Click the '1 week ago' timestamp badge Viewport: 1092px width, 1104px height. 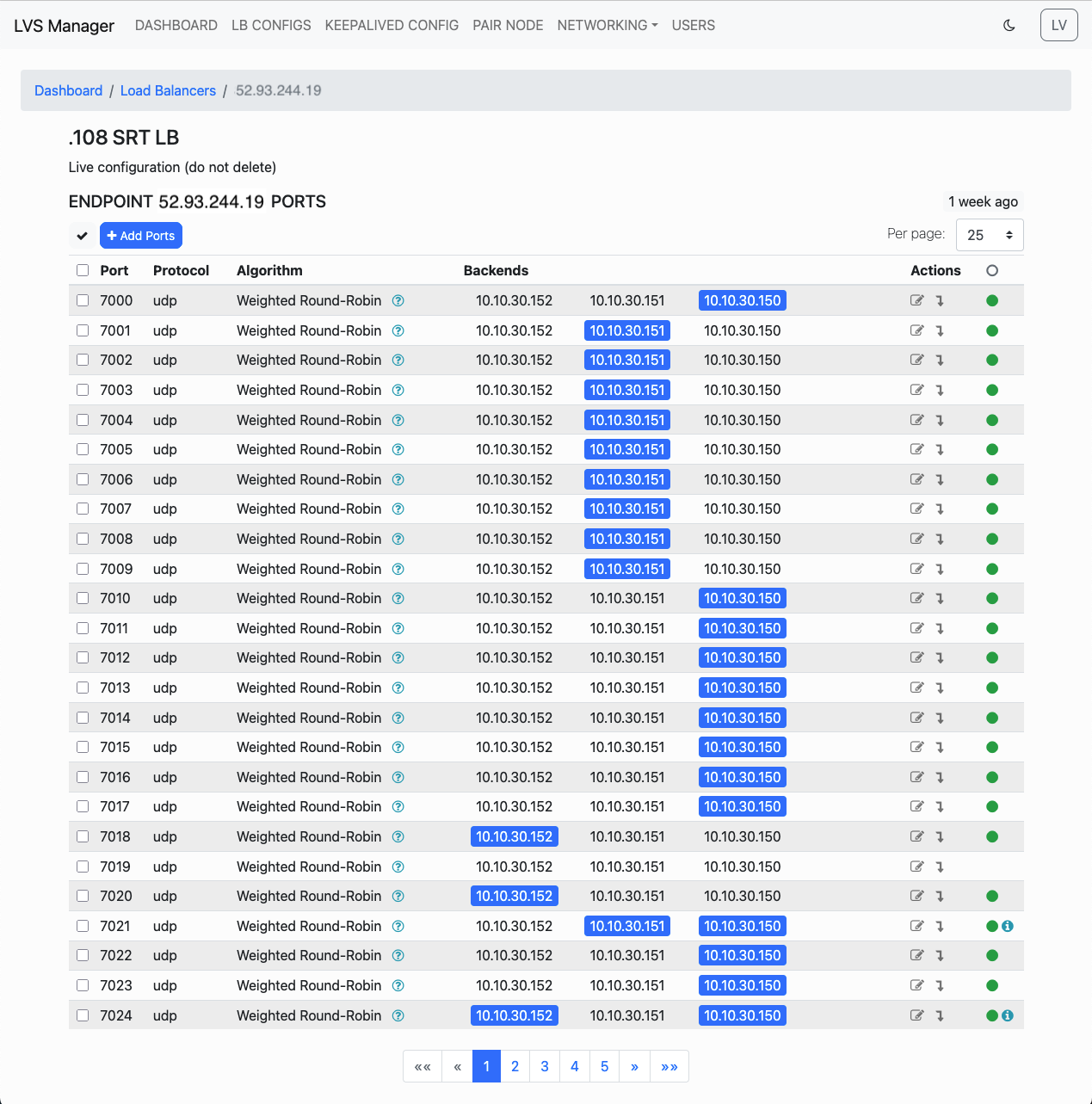pos(983,201)
